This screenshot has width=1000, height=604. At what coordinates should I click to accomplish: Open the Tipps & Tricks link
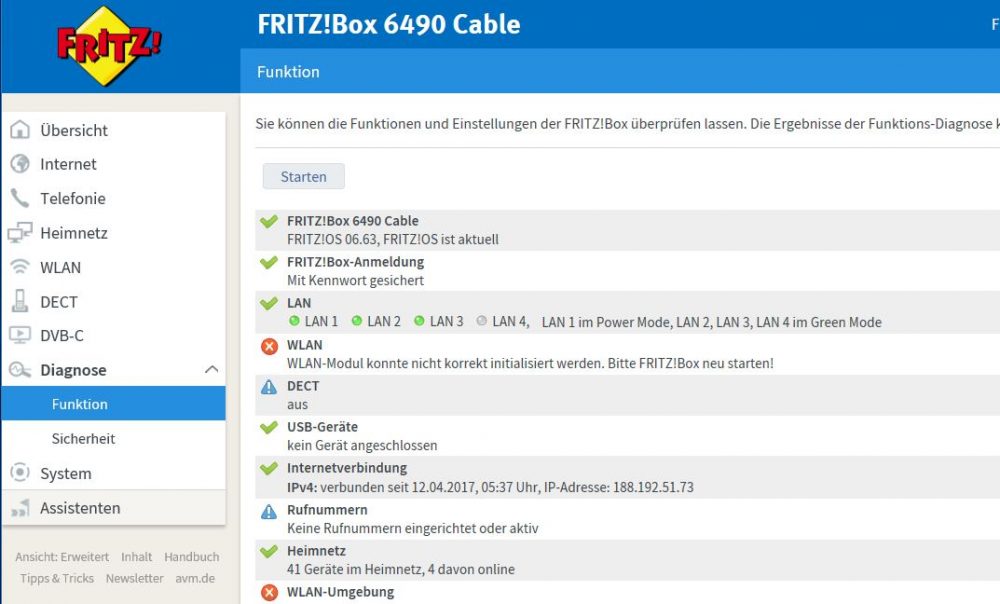[57, 578]
